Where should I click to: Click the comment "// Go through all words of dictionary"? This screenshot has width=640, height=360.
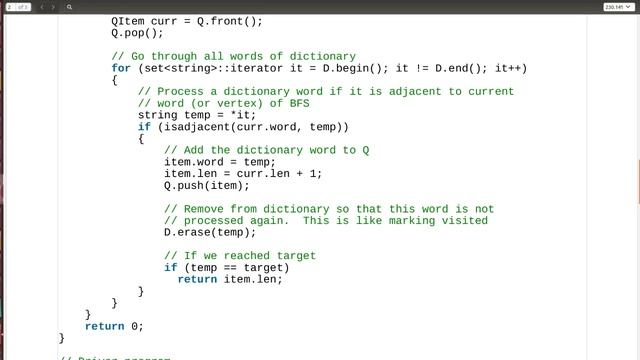[233, 56]
